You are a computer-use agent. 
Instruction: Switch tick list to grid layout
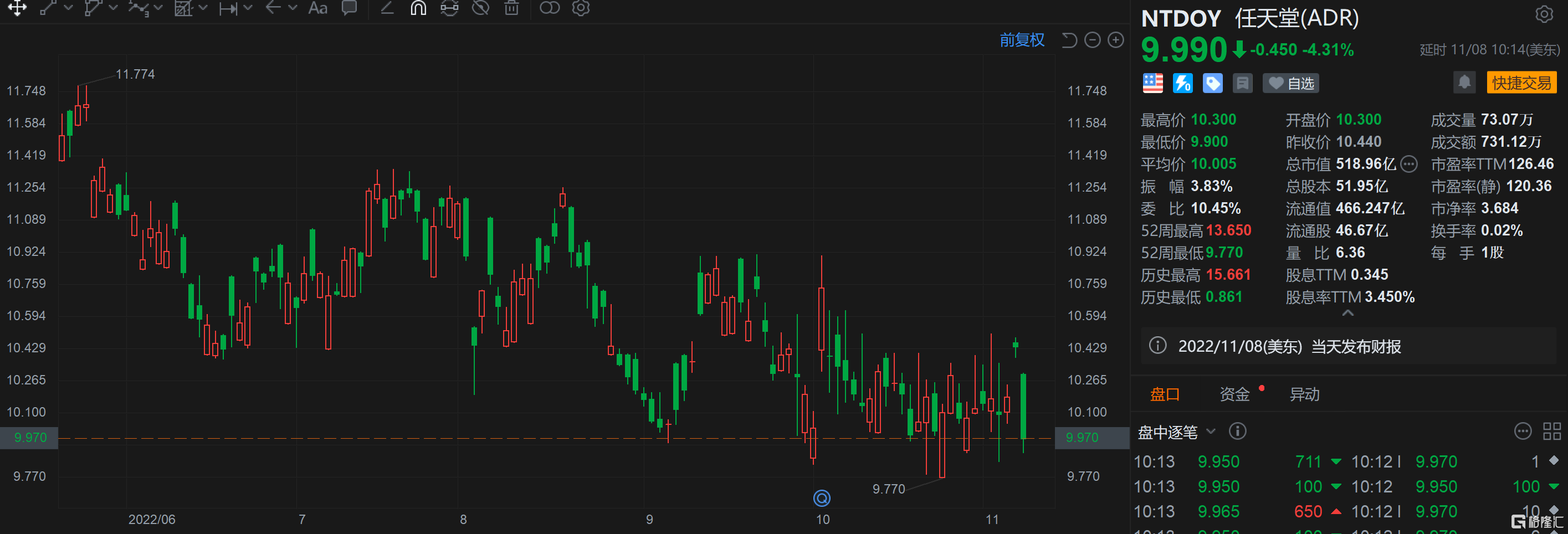pos(1551,431)
